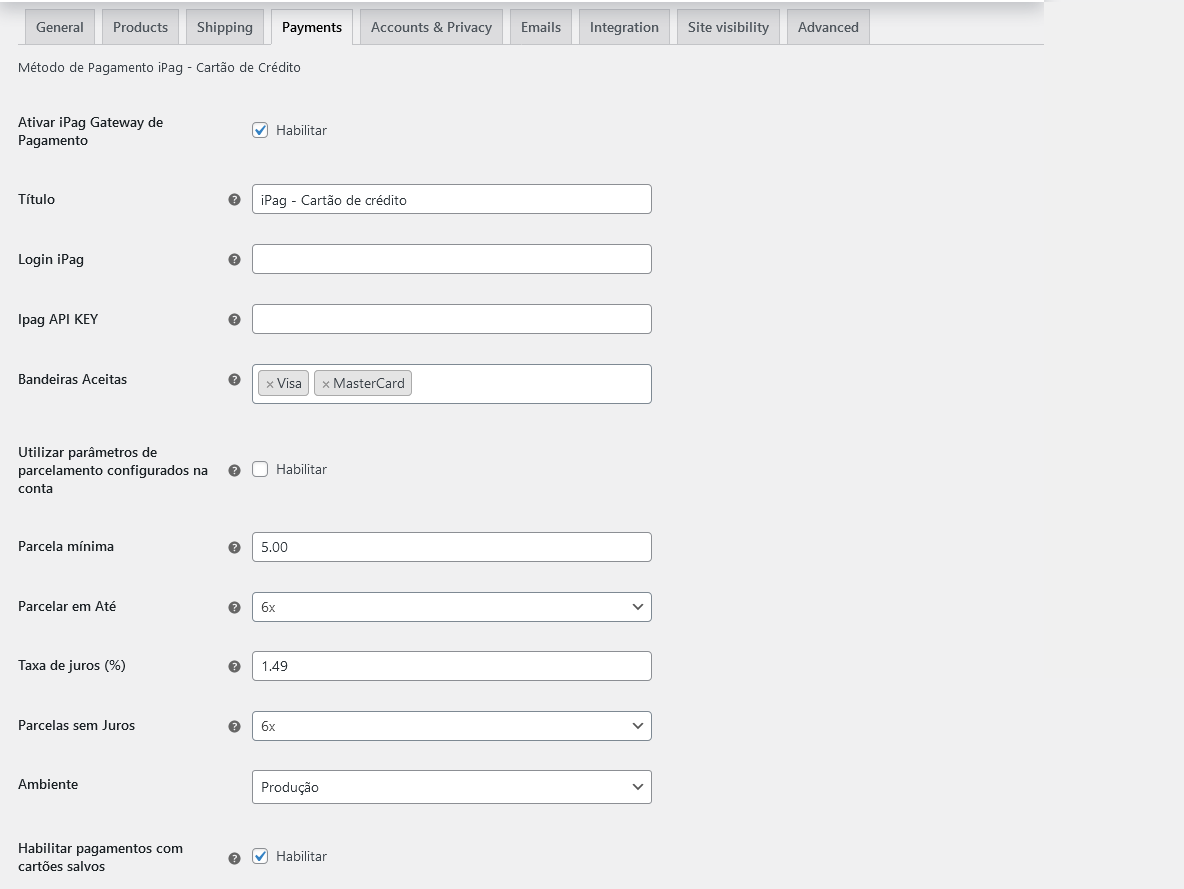Show help tip for Parcelas sem Juros
Screen dimensions: 1184x889
tap(234, 727)
